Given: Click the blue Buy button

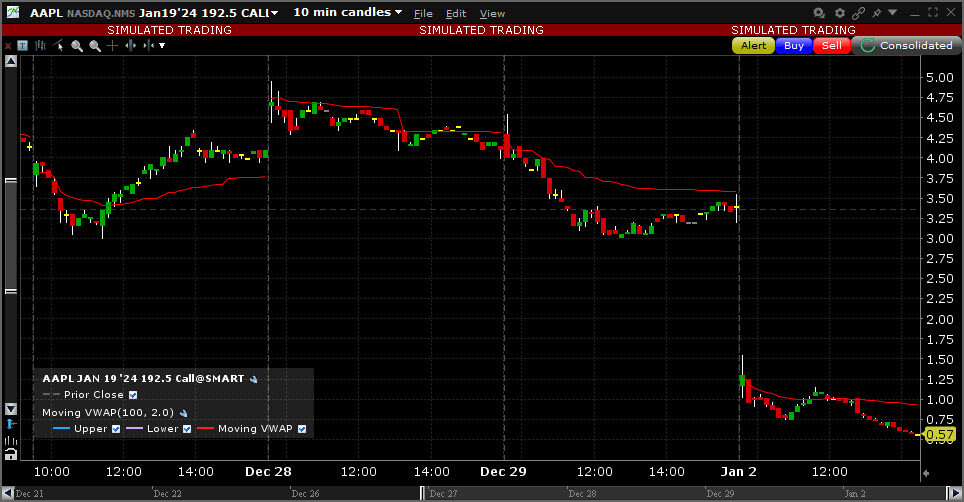Looking at the screenshot, I should click(794, 45).
